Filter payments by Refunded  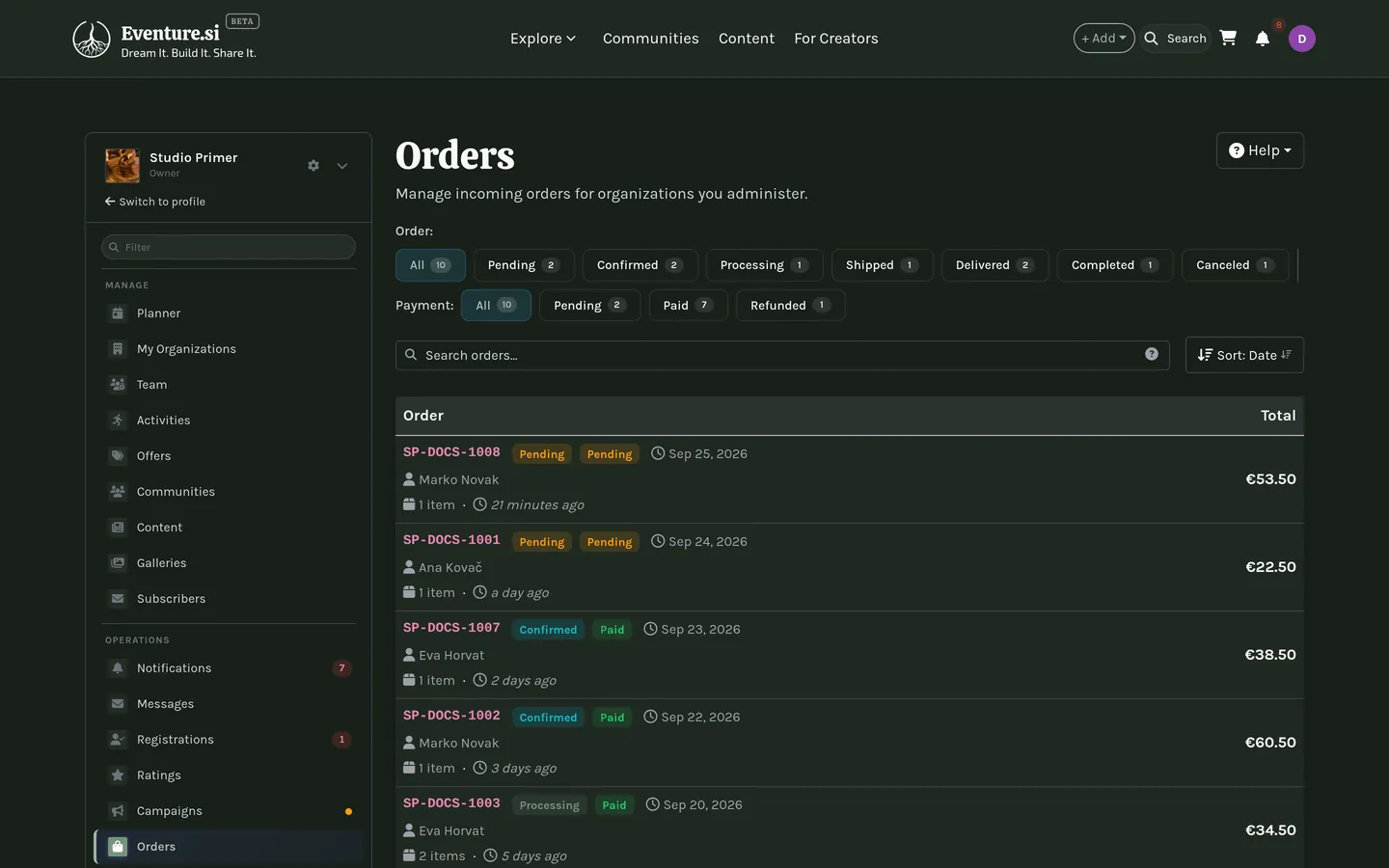(x=791, y=306)
